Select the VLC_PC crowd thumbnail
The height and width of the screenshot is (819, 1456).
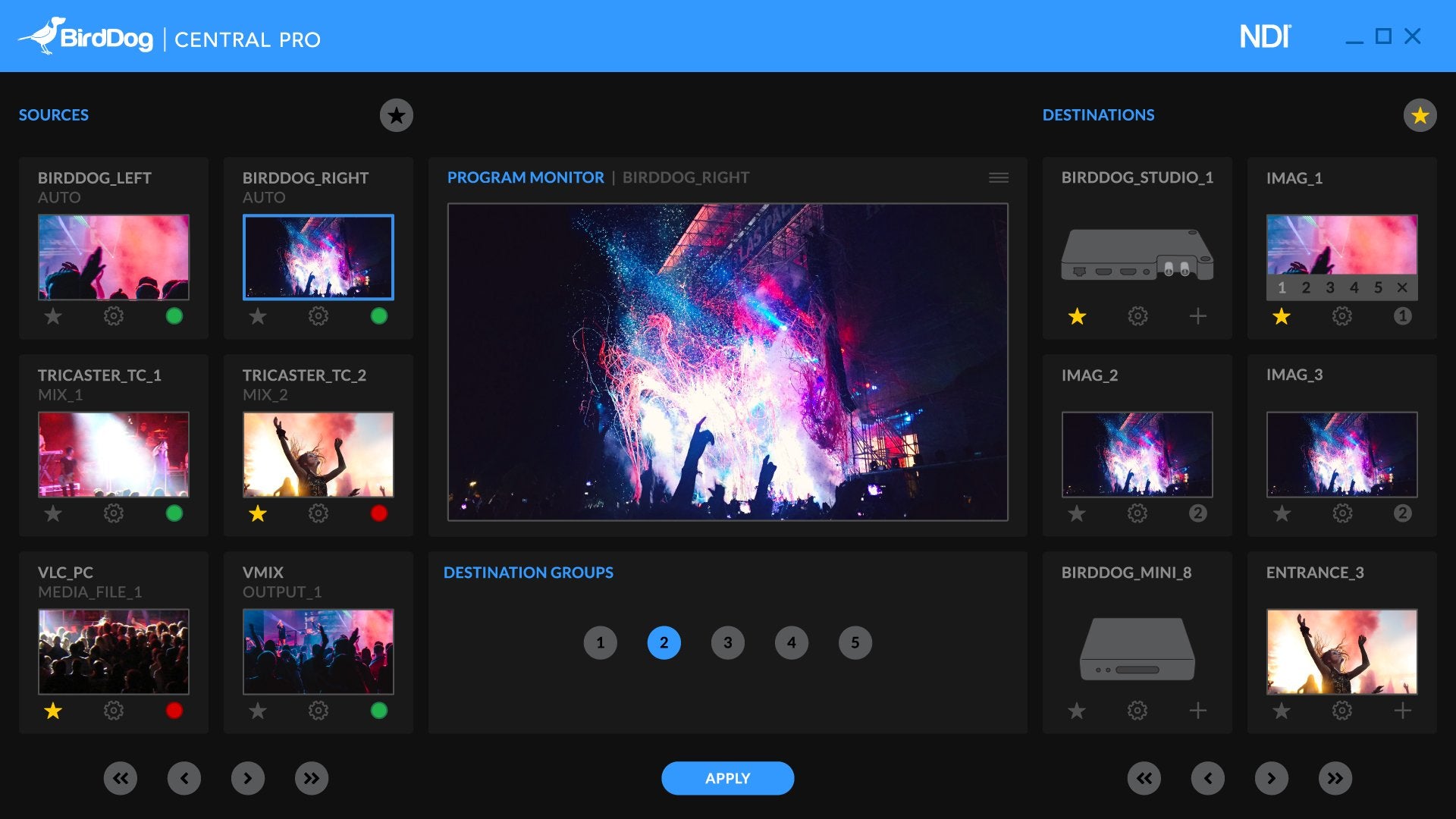[x=114, y=651]
